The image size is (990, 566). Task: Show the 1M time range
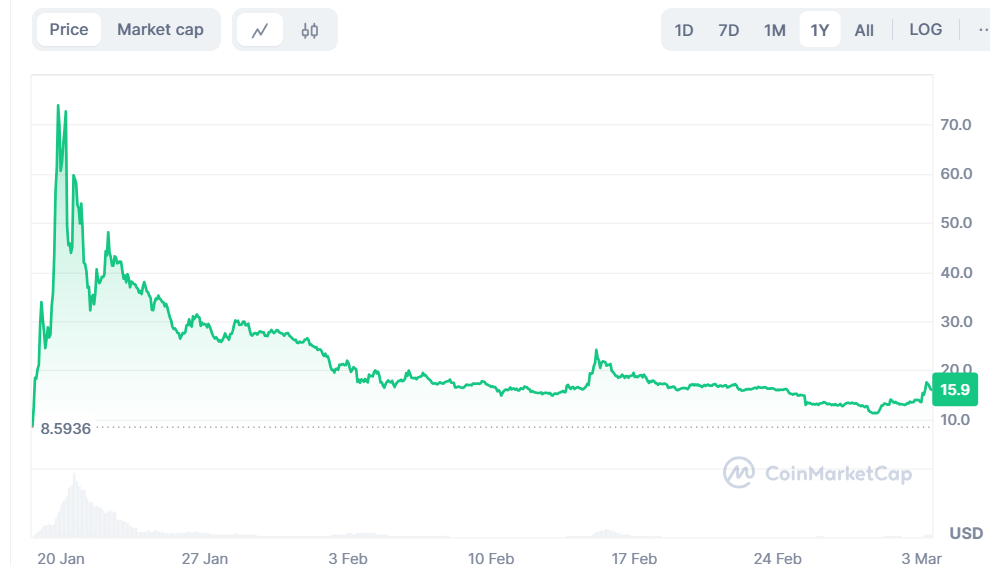(x=775, y=30)
